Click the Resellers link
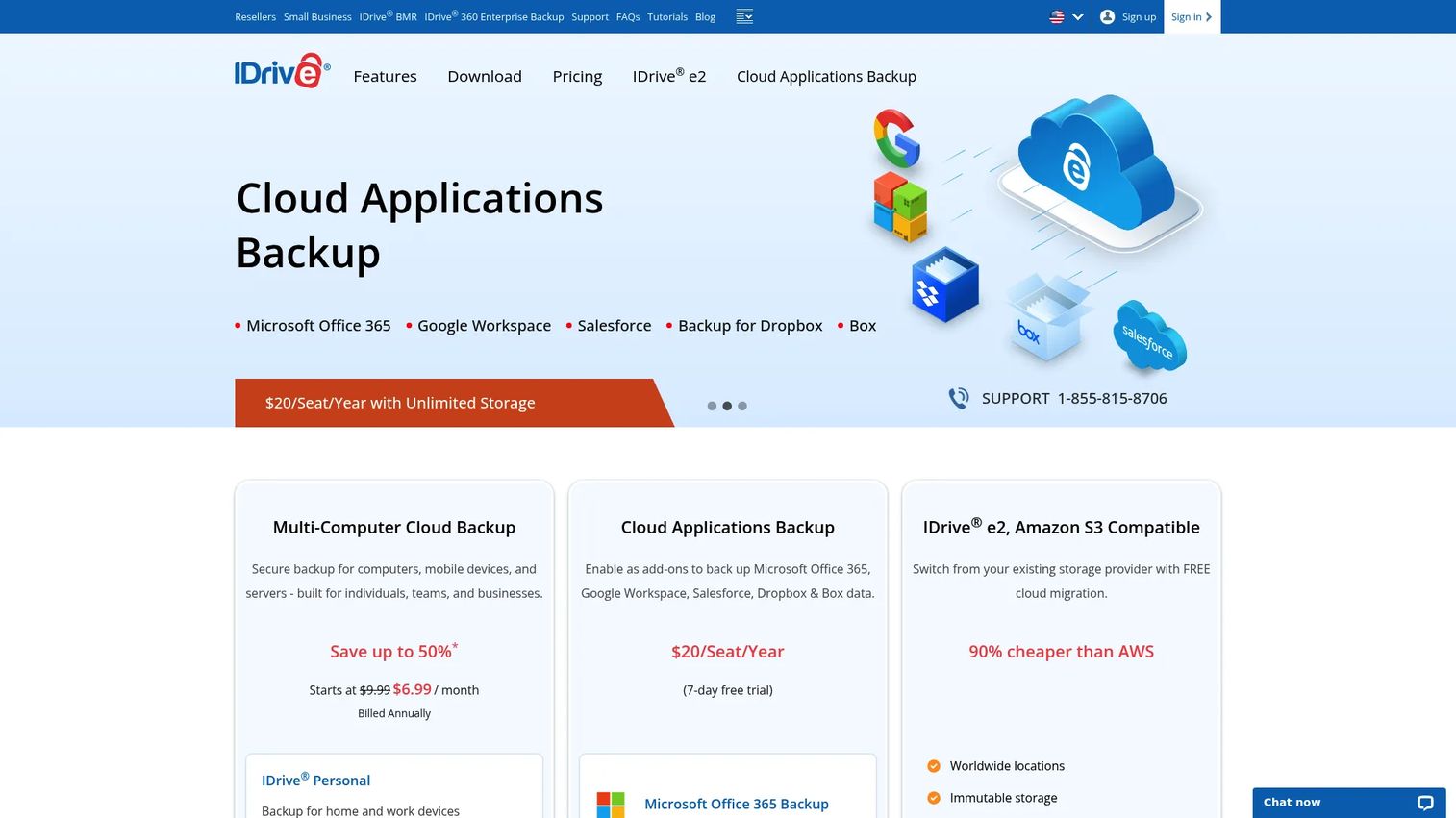Image resolution: width=1456 pixels, height=818 pixels. pos(255,17)
